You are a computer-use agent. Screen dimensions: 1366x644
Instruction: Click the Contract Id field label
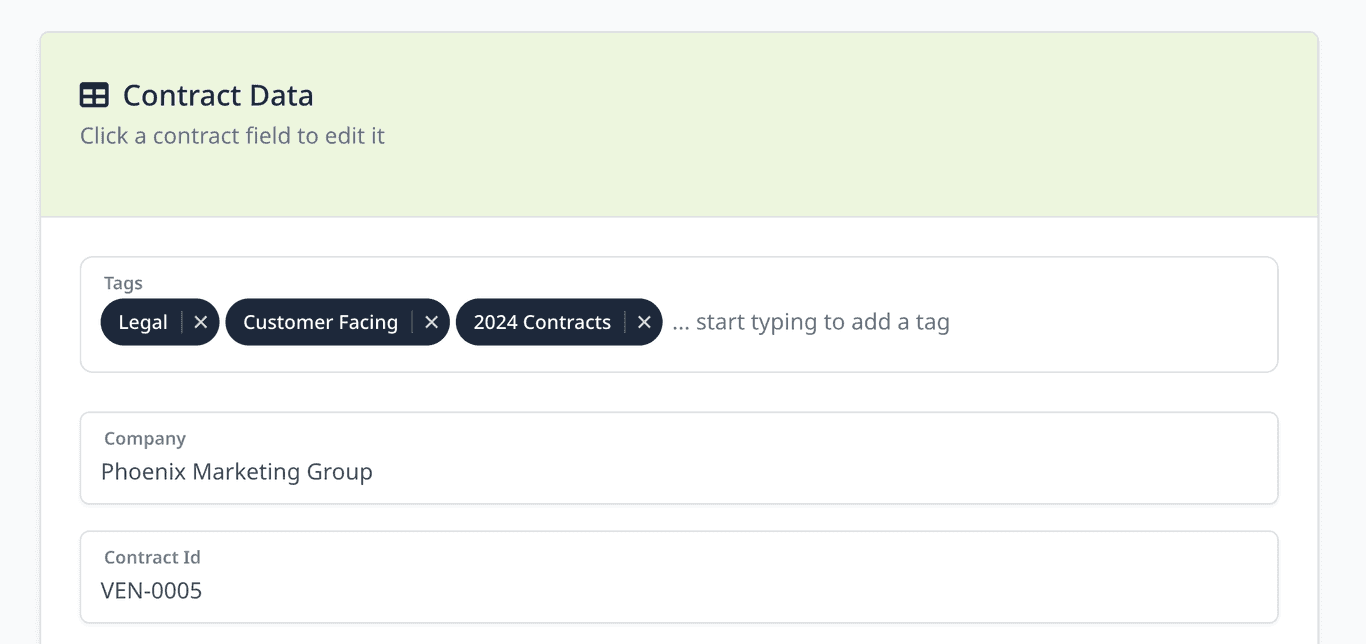click(x=152, y=557)
